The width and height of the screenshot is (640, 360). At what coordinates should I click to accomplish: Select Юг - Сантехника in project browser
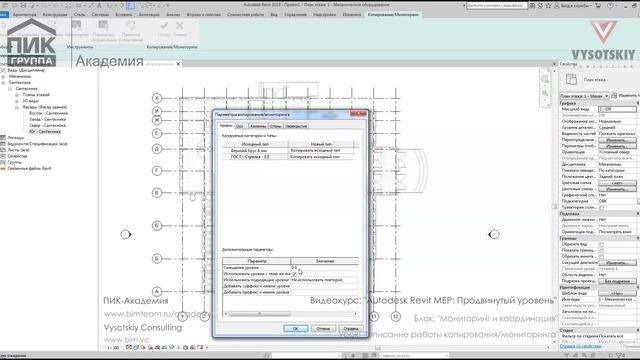[x=45, y=132]
